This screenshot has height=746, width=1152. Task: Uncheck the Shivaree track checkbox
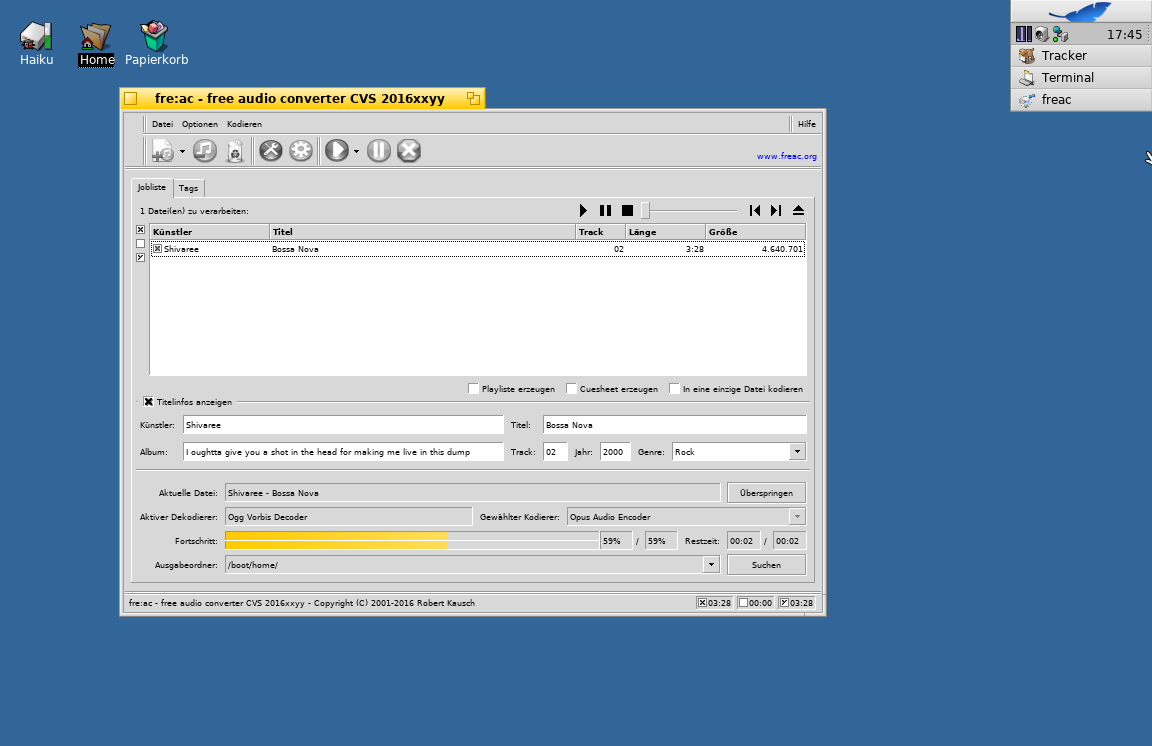click(x=157, y=249)
